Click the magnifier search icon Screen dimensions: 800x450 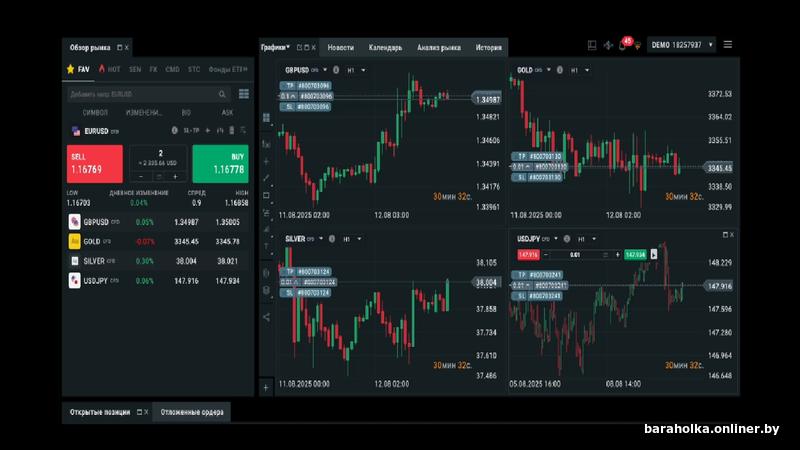pyautogui.click(x=222, y=94)
